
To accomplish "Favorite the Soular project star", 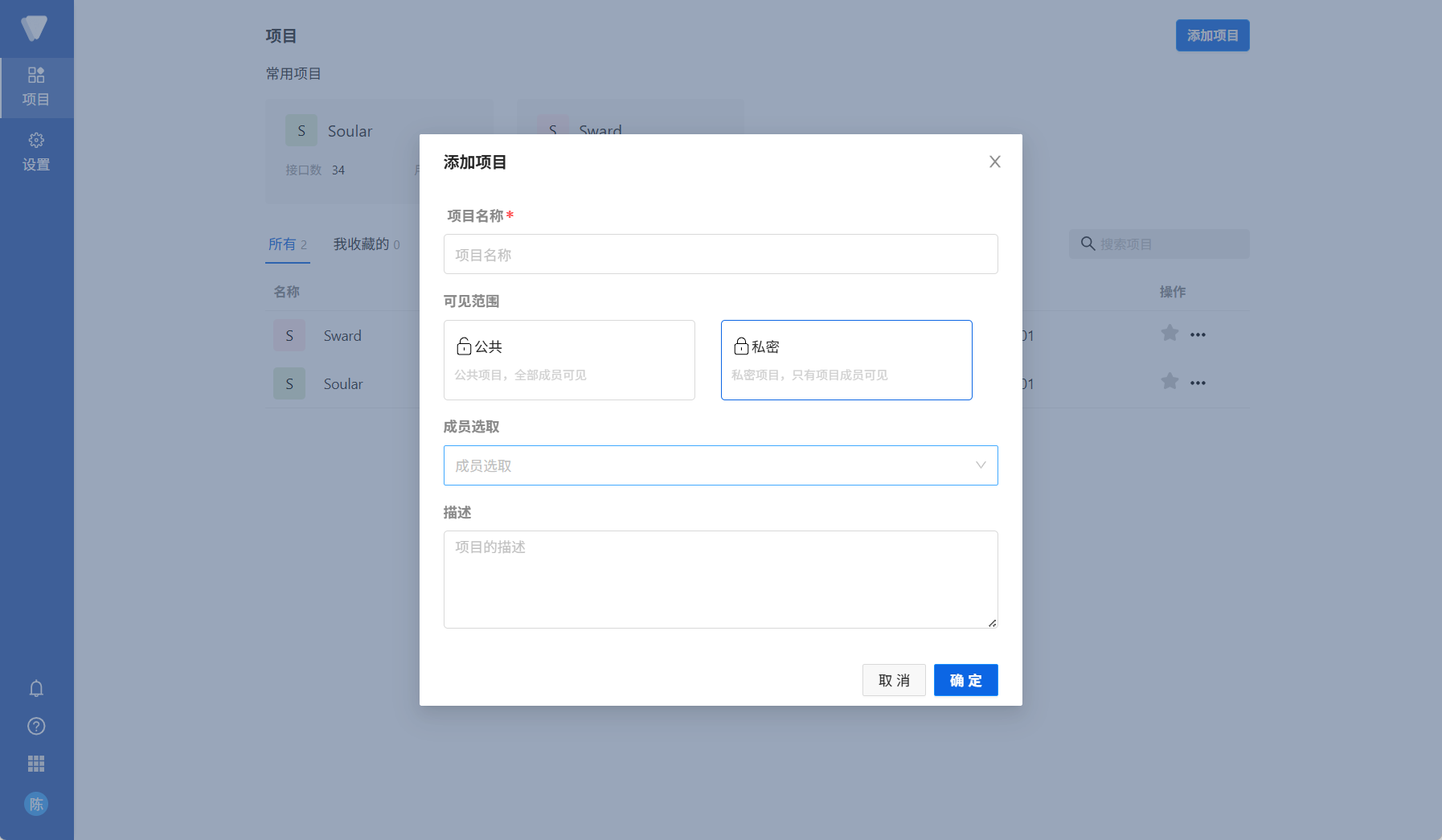I will tap(1168, 381).
